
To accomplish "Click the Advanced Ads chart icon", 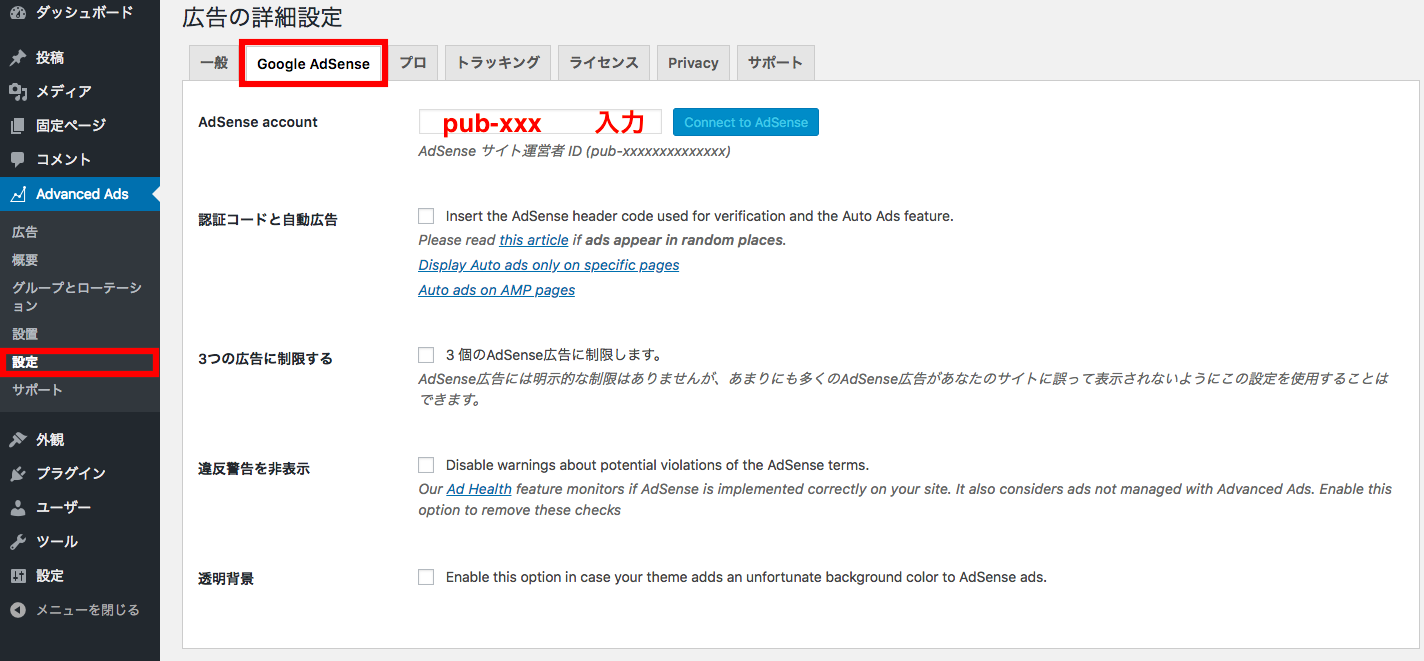I will pyautogui.click(x=18, y=194).
